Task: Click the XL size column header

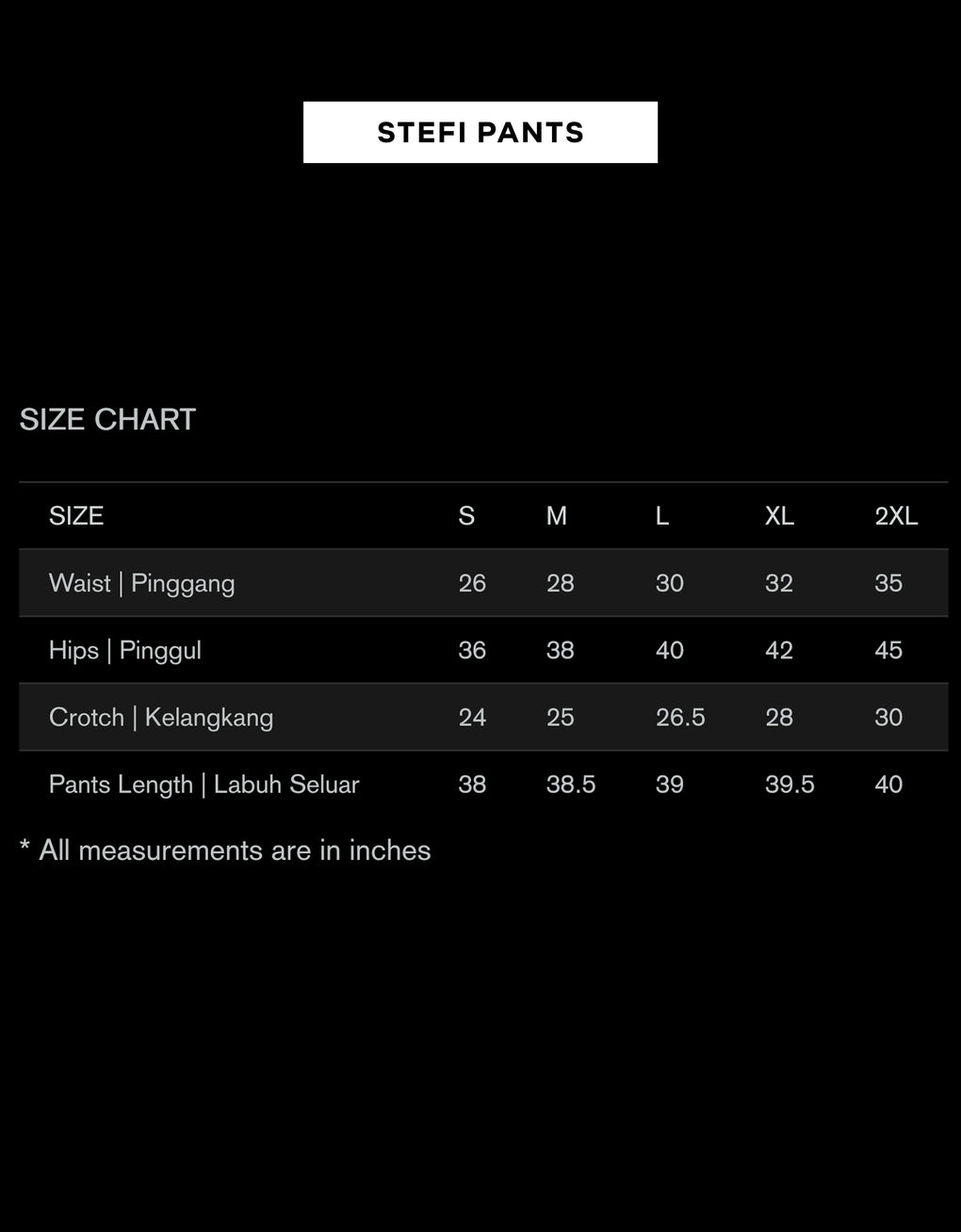Action: pyautogui.click(x=779, y=516)
